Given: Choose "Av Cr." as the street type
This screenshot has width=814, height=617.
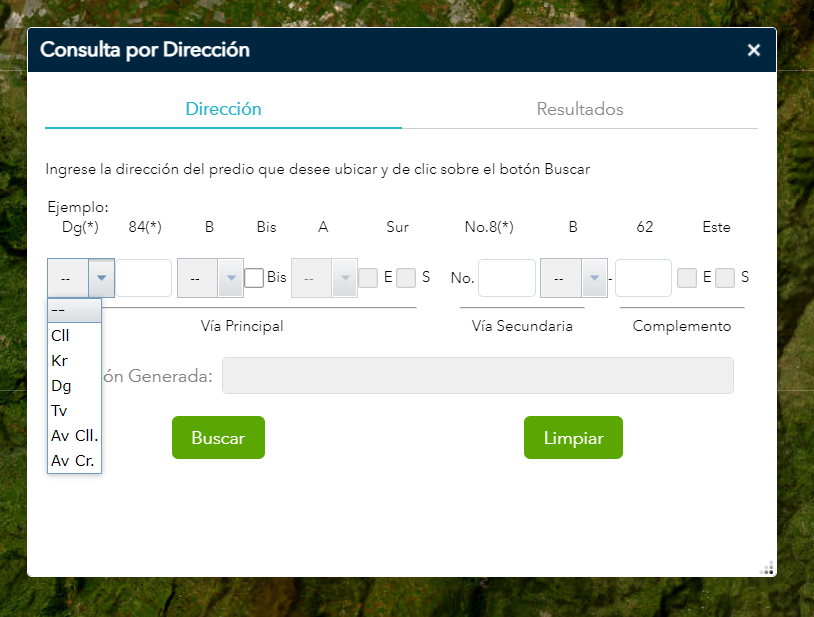Looking at the screenshot, I should click(x=72, y=461).
